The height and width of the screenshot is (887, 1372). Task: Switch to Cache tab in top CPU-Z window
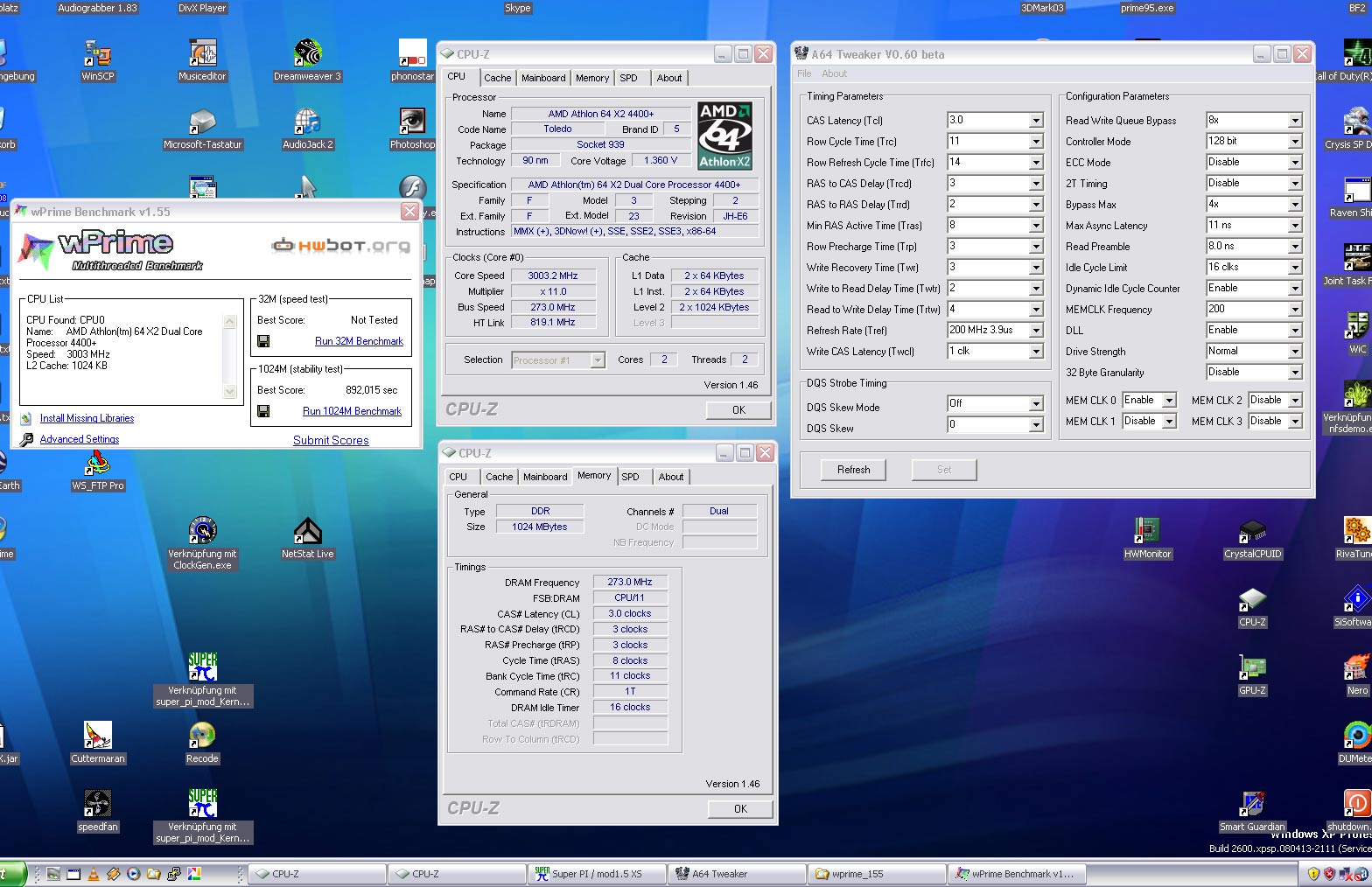click(497, 78)
